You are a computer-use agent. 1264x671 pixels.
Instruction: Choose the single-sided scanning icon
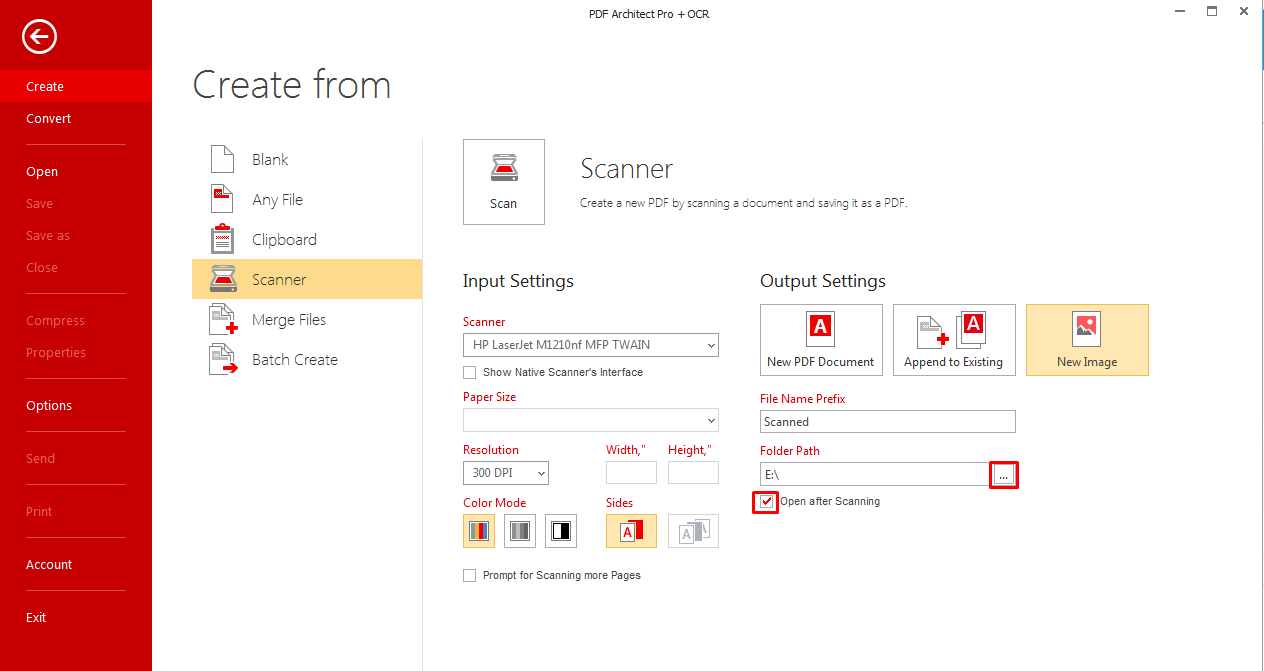pos(631,531)
